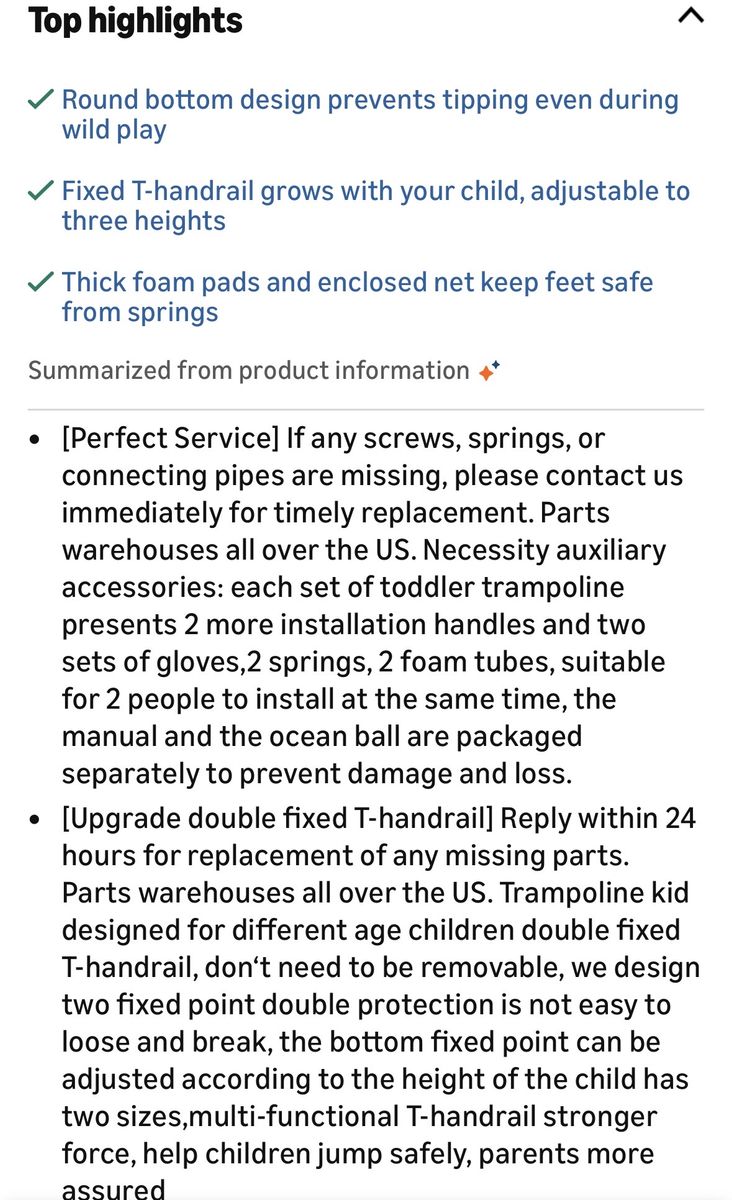Click checkmark next to round bottom design
732x1200 pixels.
pyautogui.click(x=41, y=100)
